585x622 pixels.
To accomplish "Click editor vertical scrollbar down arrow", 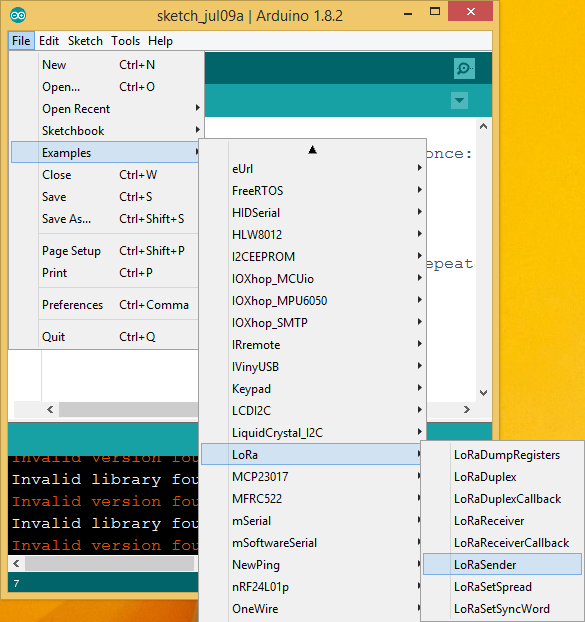I will pos(483,393).
